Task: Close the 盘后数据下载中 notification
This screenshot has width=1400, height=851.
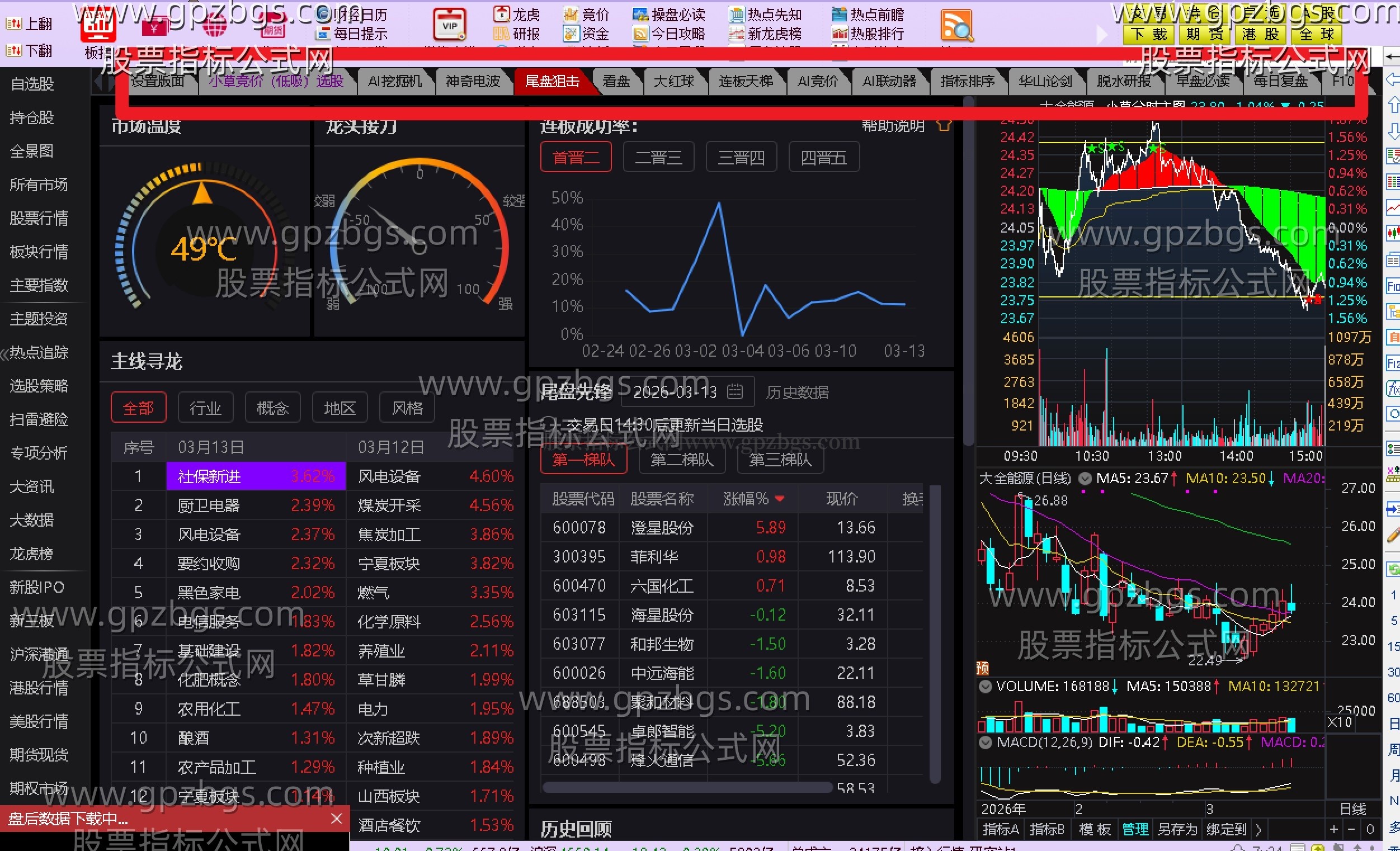Action: (336, 818)
